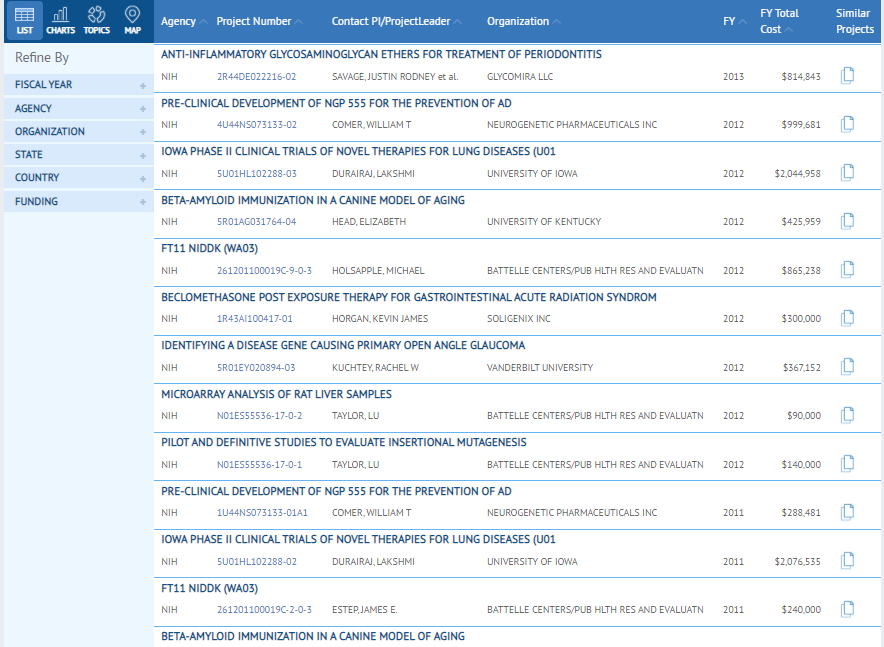The image size is (884, 647).
Task: Open project number 5U01HL102288-02
Action: (x=257, y=561)
